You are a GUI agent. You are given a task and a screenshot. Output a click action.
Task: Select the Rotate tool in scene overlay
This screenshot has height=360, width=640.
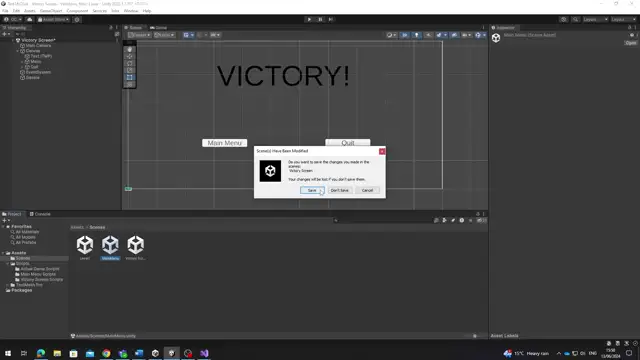[130, 63]
